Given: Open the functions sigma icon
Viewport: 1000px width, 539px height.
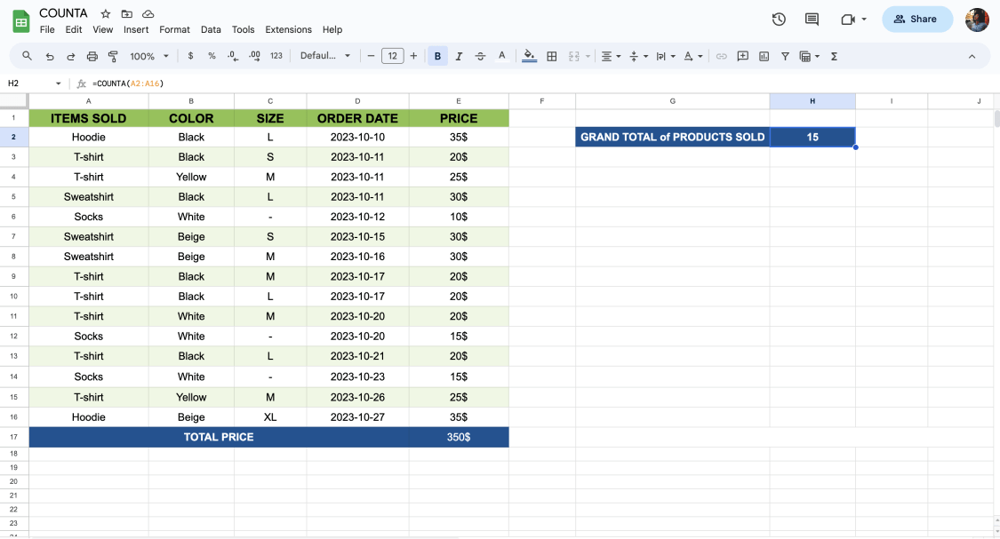Looking at the screenshot, I should coord(834,57).
